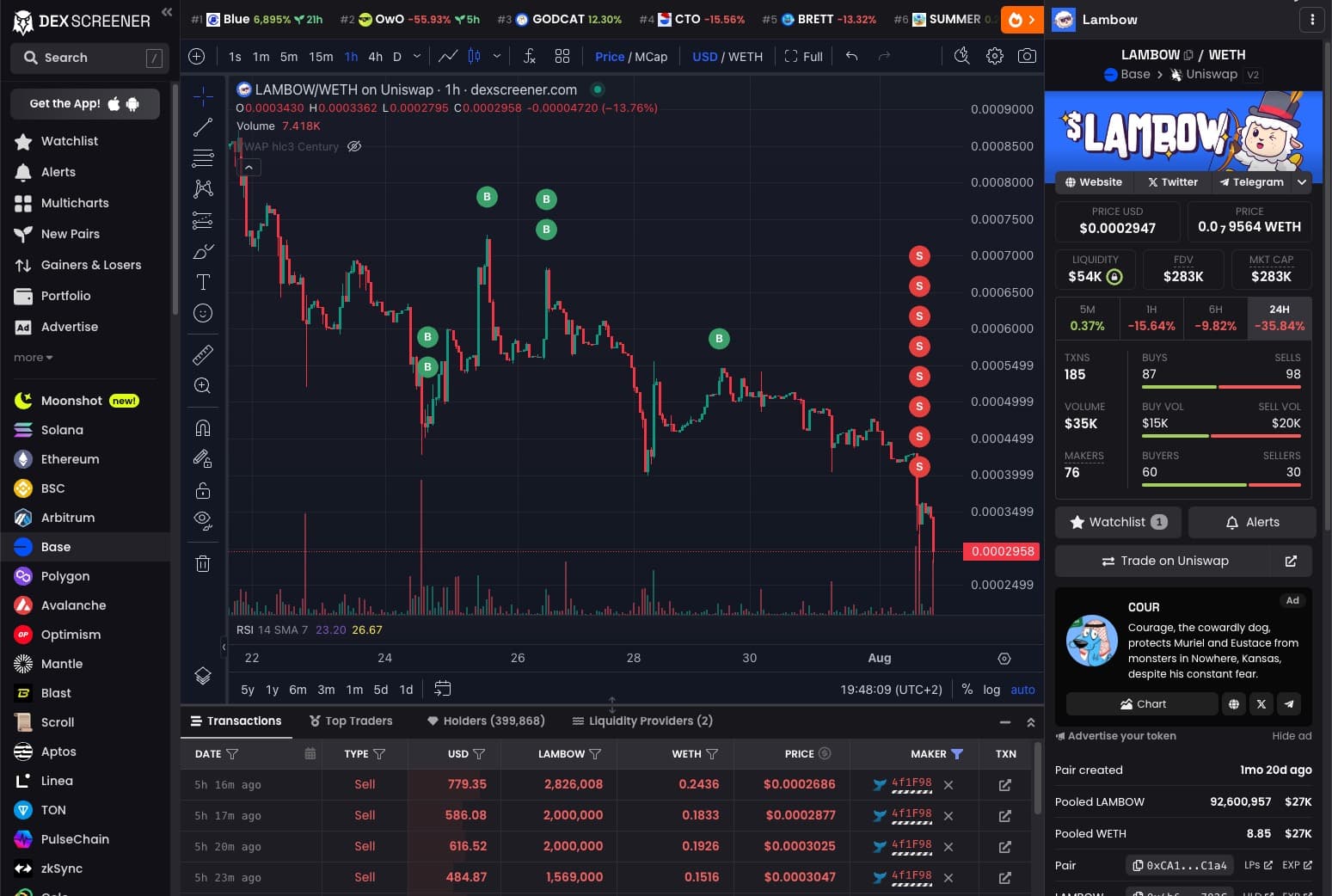Viewport: 1332px width, 896px height.
Task: Open the emoji icons tool
Action: 203,313
